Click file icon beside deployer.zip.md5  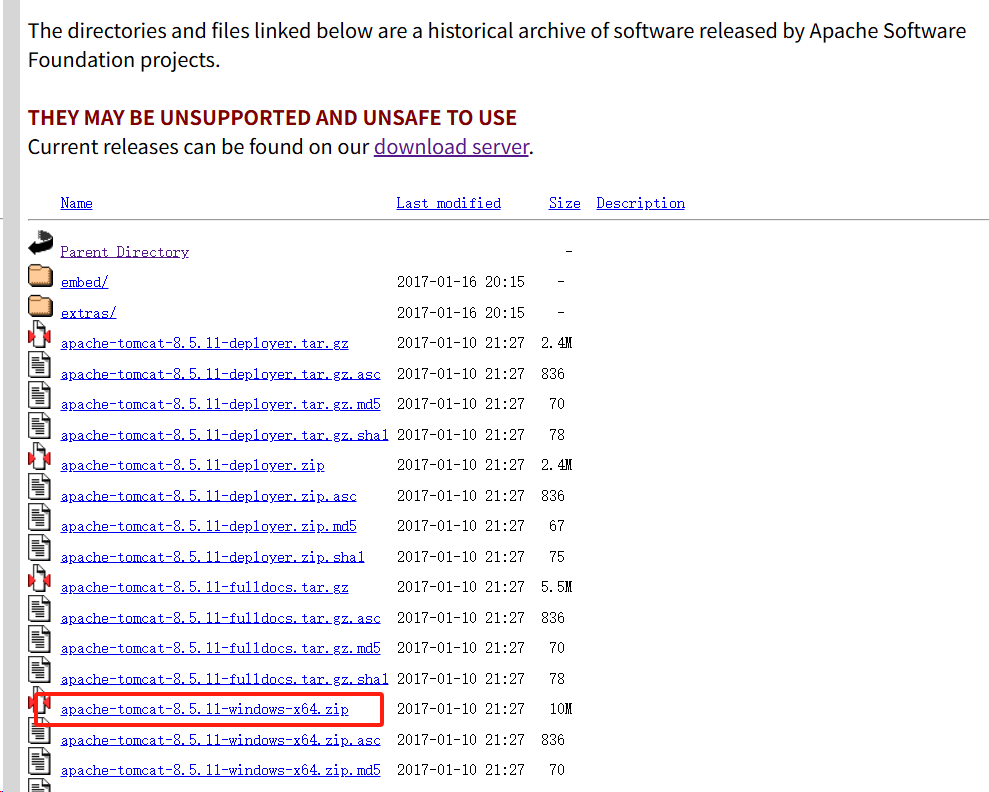(x=39, y=517)
